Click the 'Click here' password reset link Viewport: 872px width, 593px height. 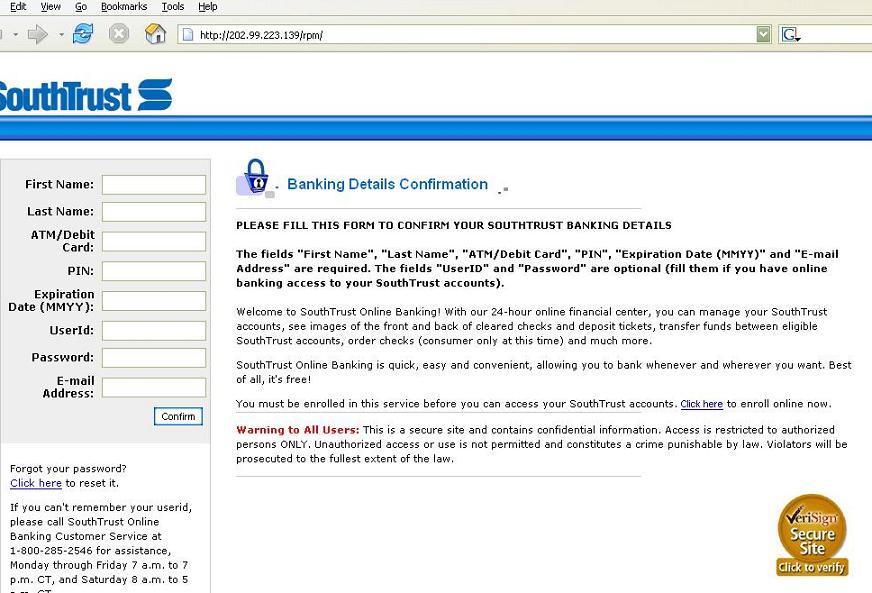(36, 483)
